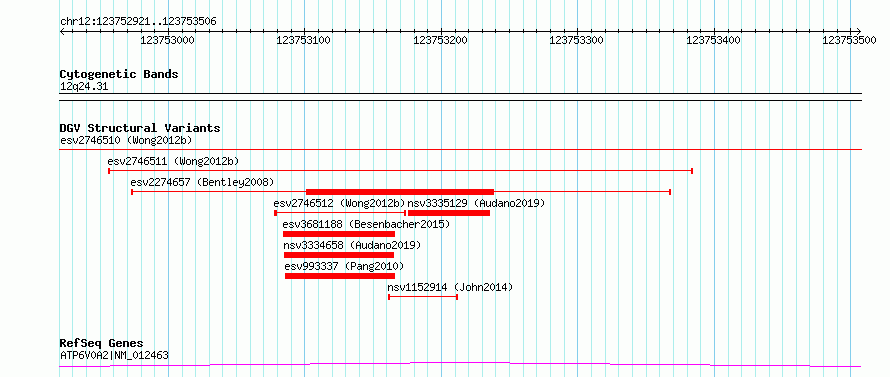This screenshot has height=377, width=890.
Task: Click the 123753200 ruler position marker
Action: click(x=442, y=41)
